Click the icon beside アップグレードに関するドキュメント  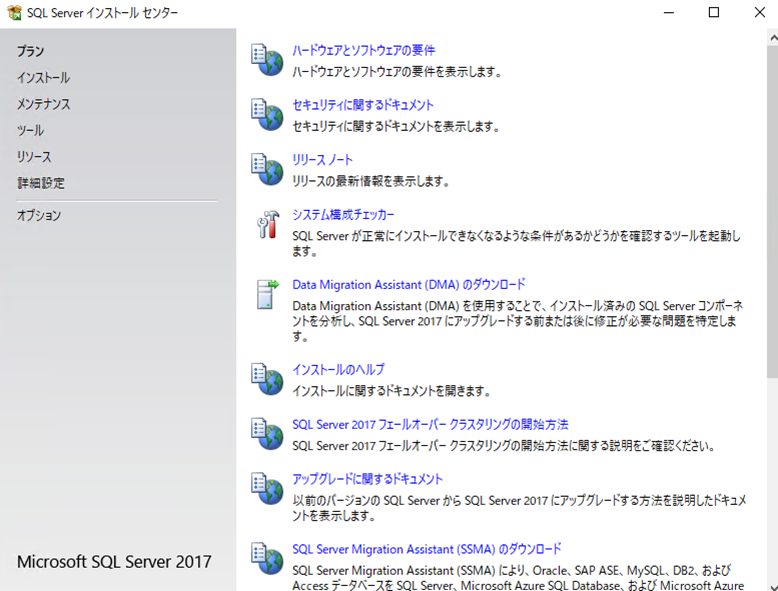click(267, 488)
